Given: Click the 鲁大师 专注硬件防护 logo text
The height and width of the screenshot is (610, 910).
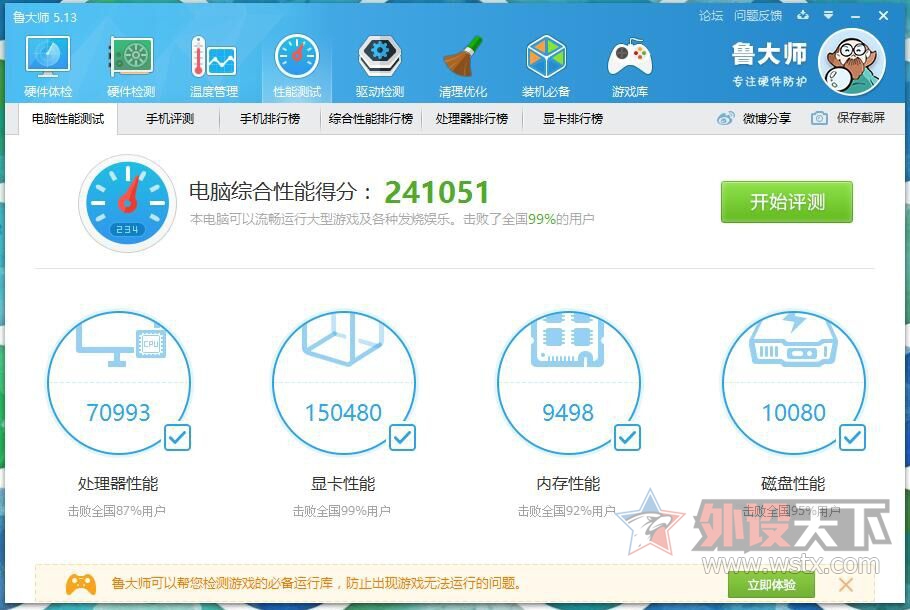Looking at the screenshot, I should pos(769,64).
